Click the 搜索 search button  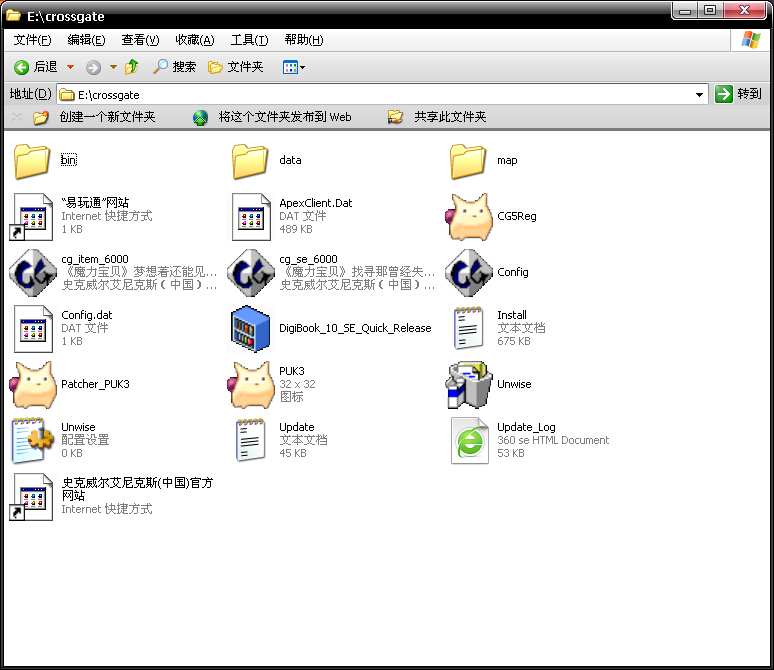174,67
